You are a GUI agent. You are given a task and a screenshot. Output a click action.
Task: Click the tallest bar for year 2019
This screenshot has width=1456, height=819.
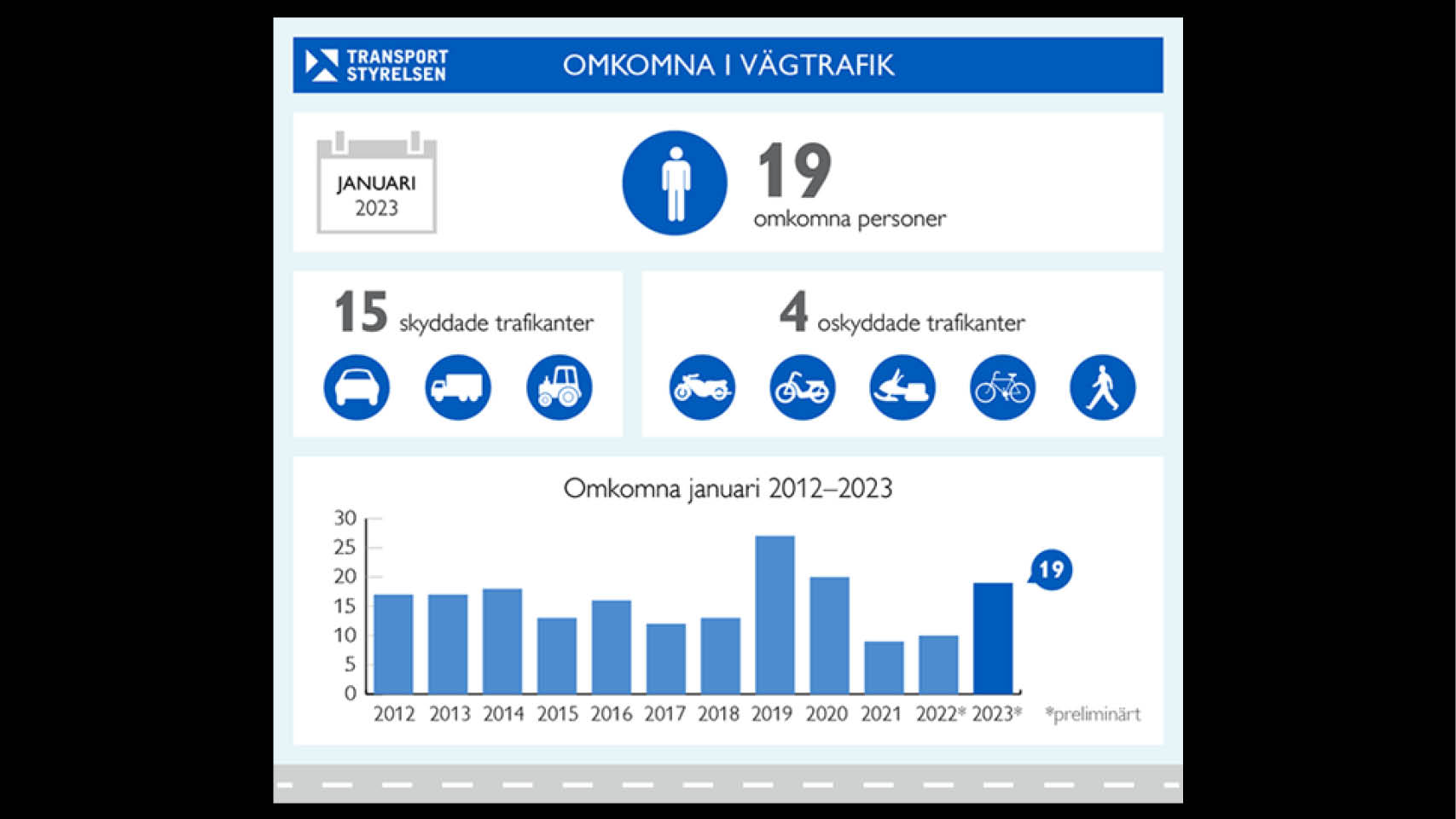(774, 614)
